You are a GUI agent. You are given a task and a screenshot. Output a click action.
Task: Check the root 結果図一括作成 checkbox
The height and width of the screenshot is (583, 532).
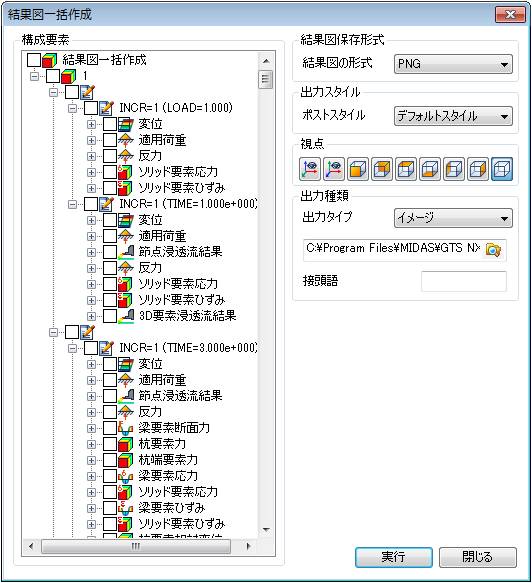[34, 59]
